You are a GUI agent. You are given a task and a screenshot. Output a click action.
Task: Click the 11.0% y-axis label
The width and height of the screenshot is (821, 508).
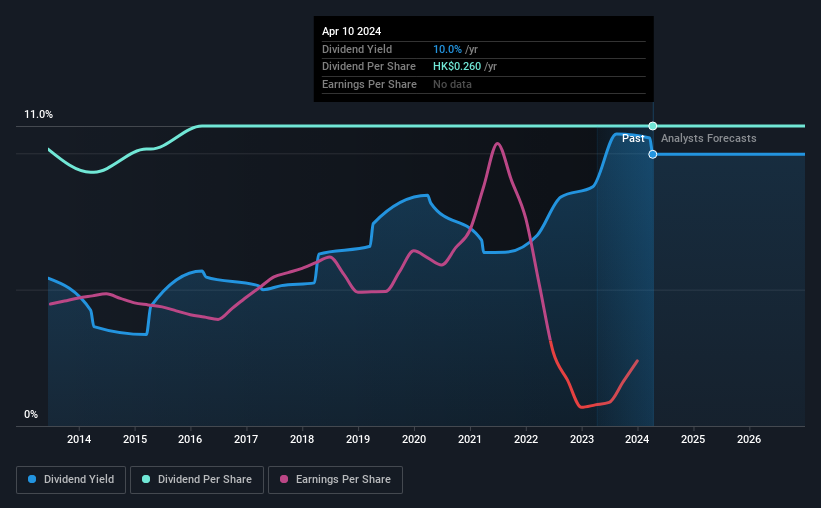pos(38,115)
